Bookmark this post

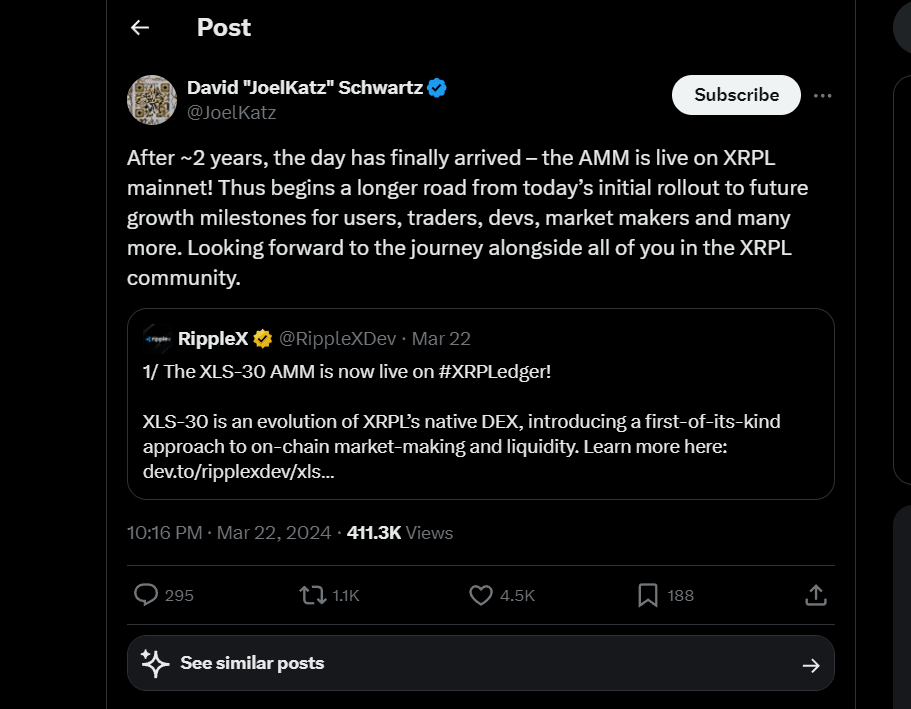pyautogui.click(x=648, y=595)
